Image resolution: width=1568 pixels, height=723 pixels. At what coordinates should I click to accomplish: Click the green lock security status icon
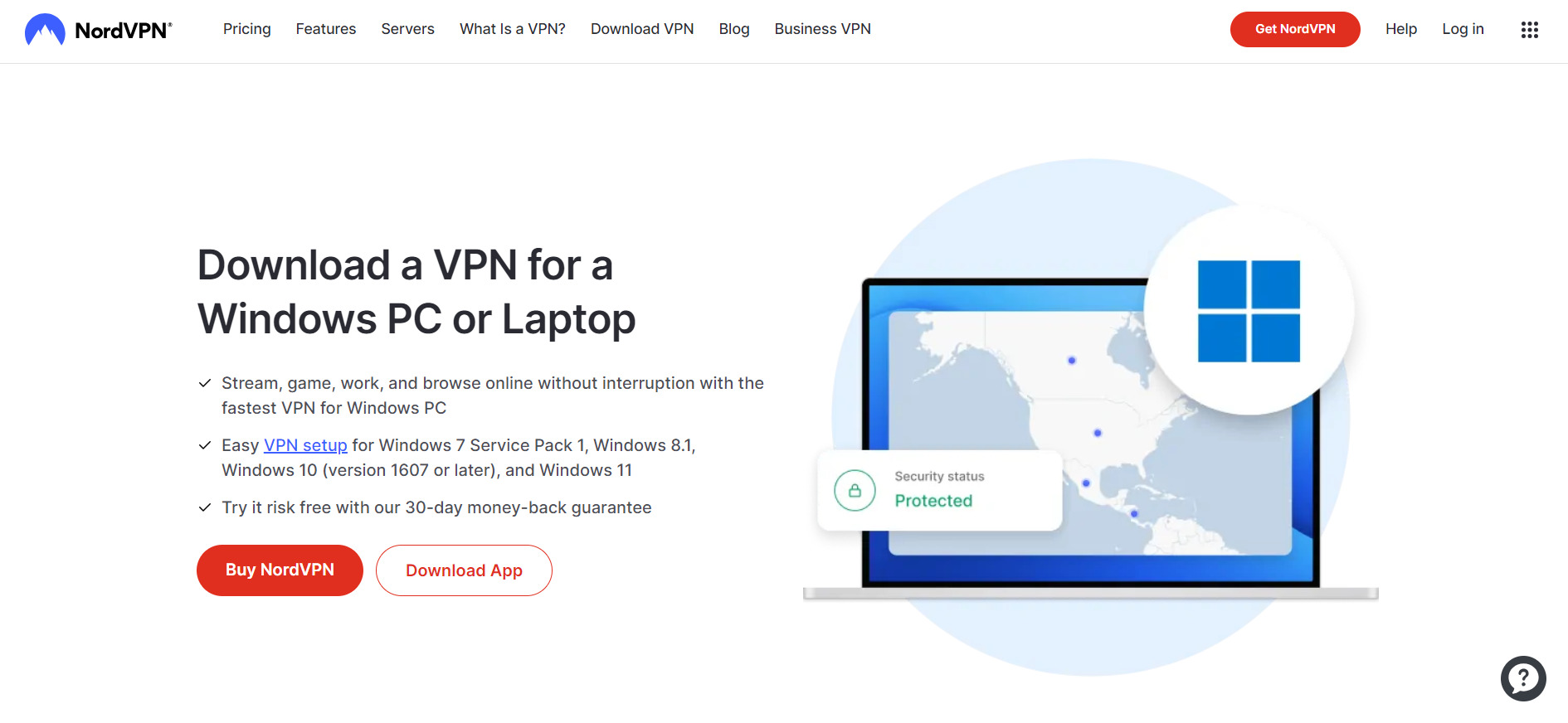[855, 490]
